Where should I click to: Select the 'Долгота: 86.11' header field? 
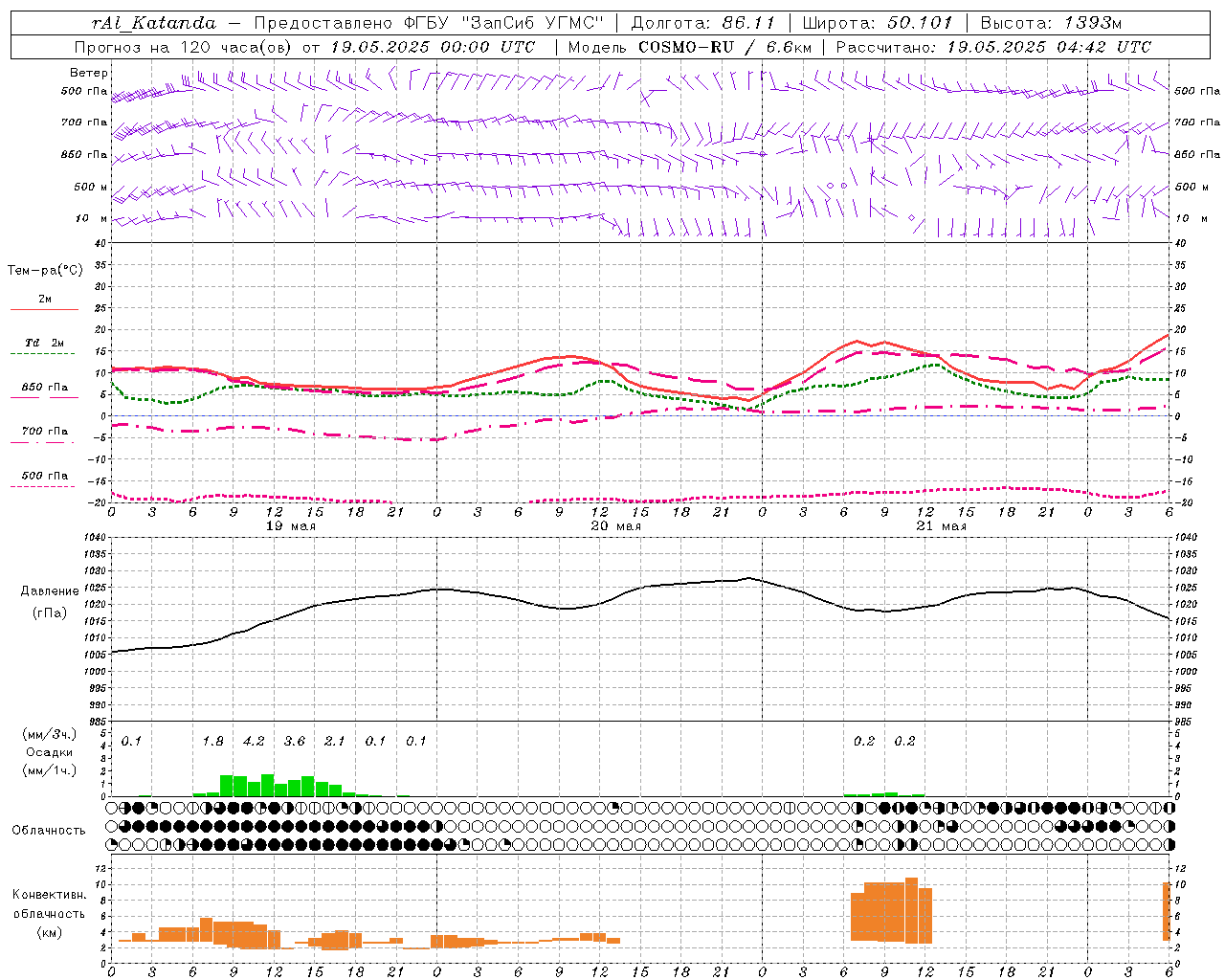point(702,23)
